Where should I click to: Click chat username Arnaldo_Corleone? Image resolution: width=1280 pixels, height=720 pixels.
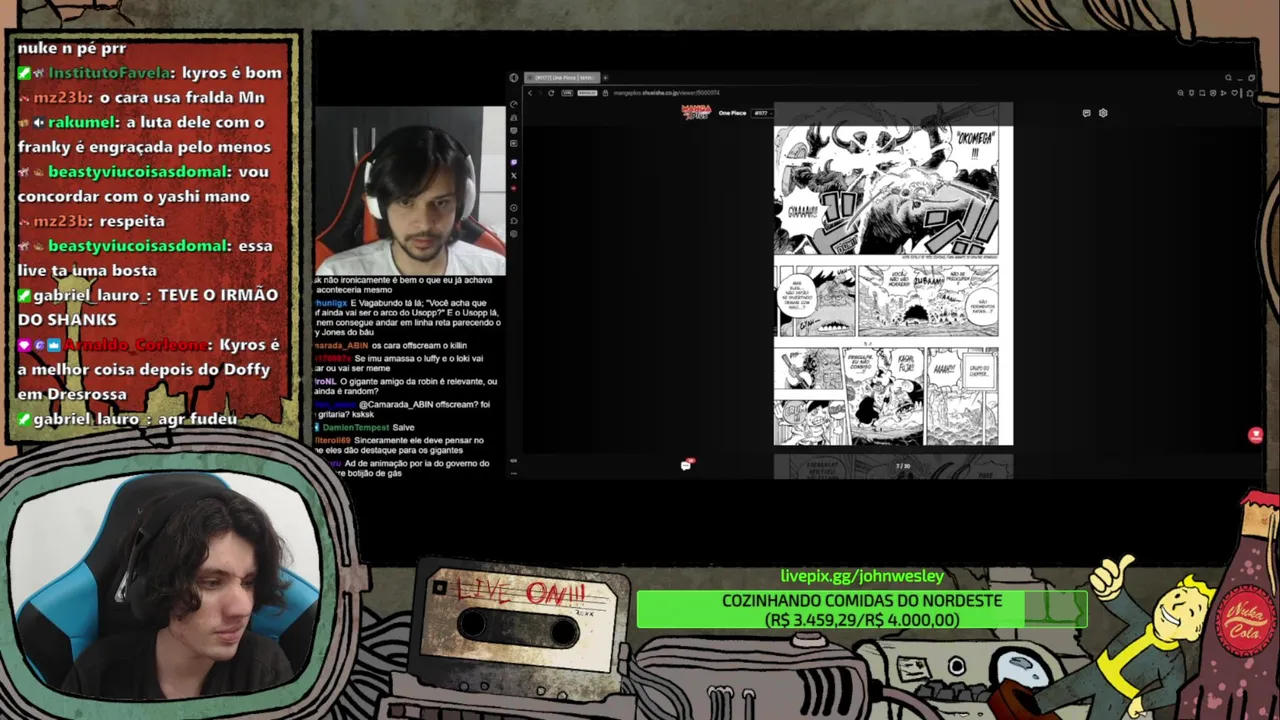pos(136,344)
